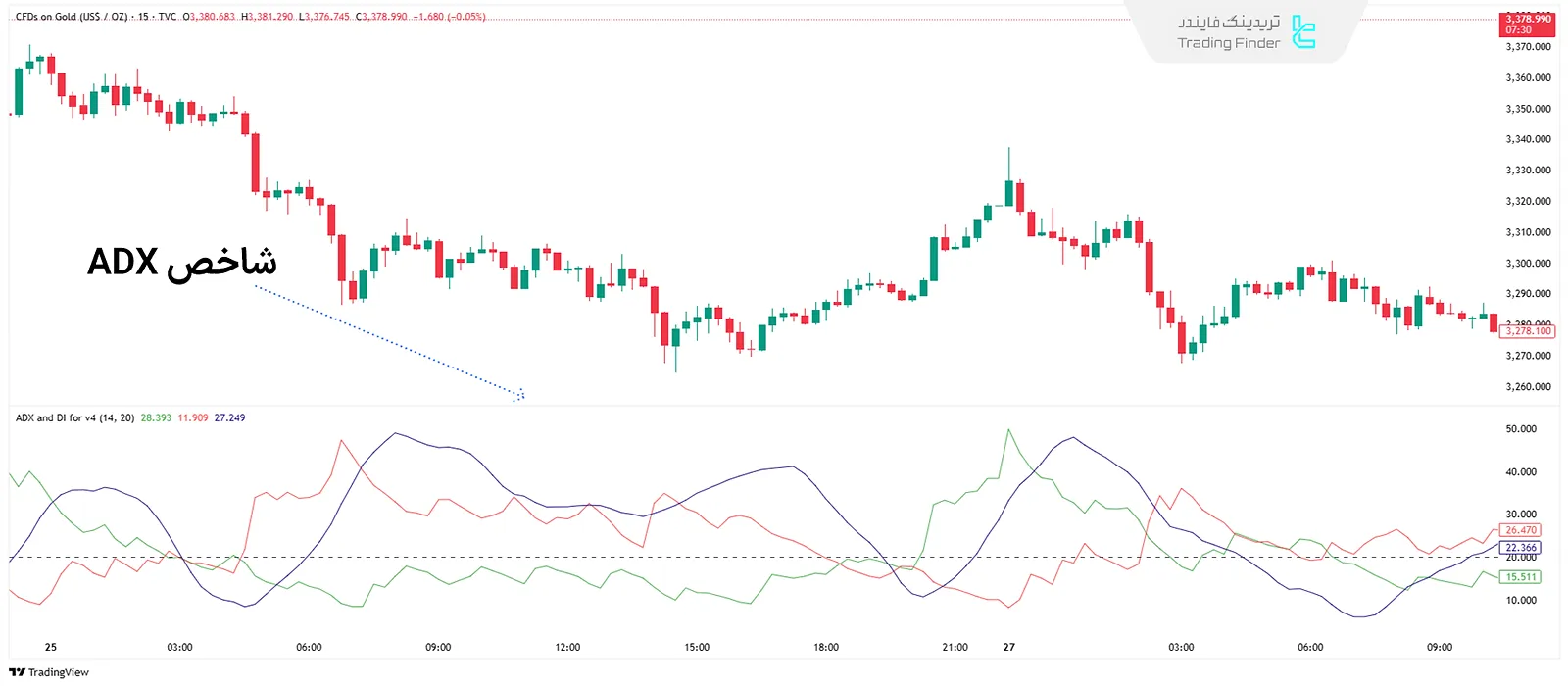Open the CFDs on Gold symbol title
This screenshot has height=686, width=1568.
tap(72, 17)
